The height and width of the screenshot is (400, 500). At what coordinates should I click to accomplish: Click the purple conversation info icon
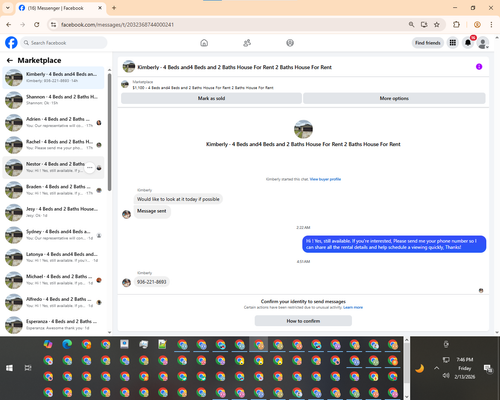pyautogui.click(x=479, y=67)
